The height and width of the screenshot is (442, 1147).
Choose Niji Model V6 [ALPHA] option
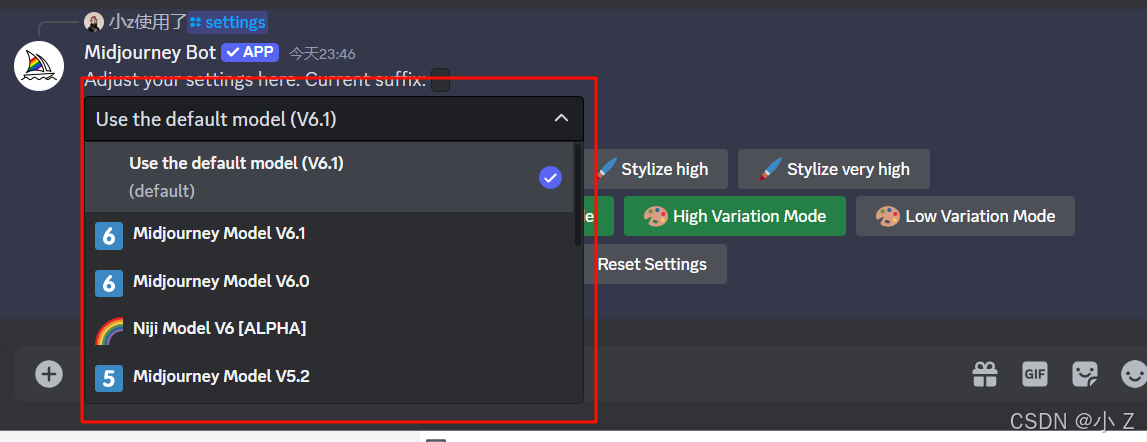[x=328, y=329]
